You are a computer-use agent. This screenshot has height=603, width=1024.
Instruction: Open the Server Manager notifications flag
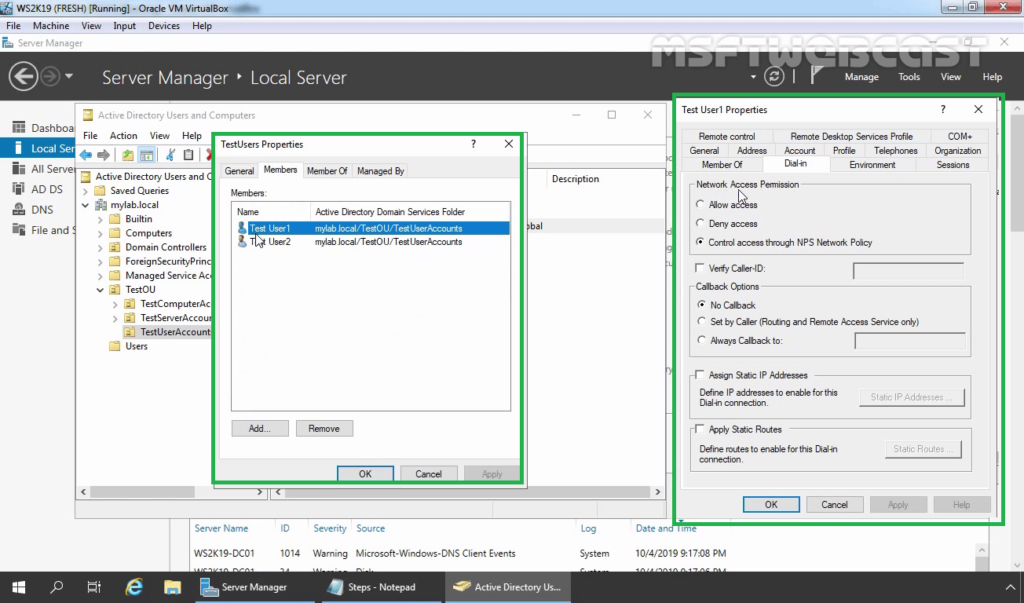tap(816, 76)
